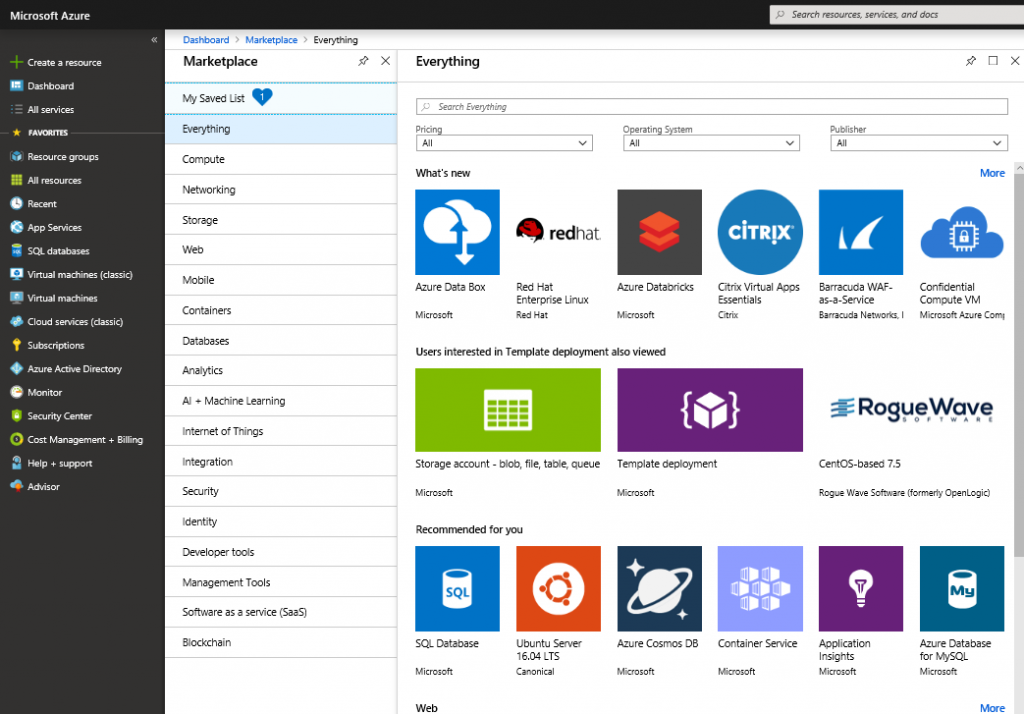Screen dimensions: 1024x714
Task: Open RogueWave CentOS-based 7.5 tile
Action: click(912, 410)
